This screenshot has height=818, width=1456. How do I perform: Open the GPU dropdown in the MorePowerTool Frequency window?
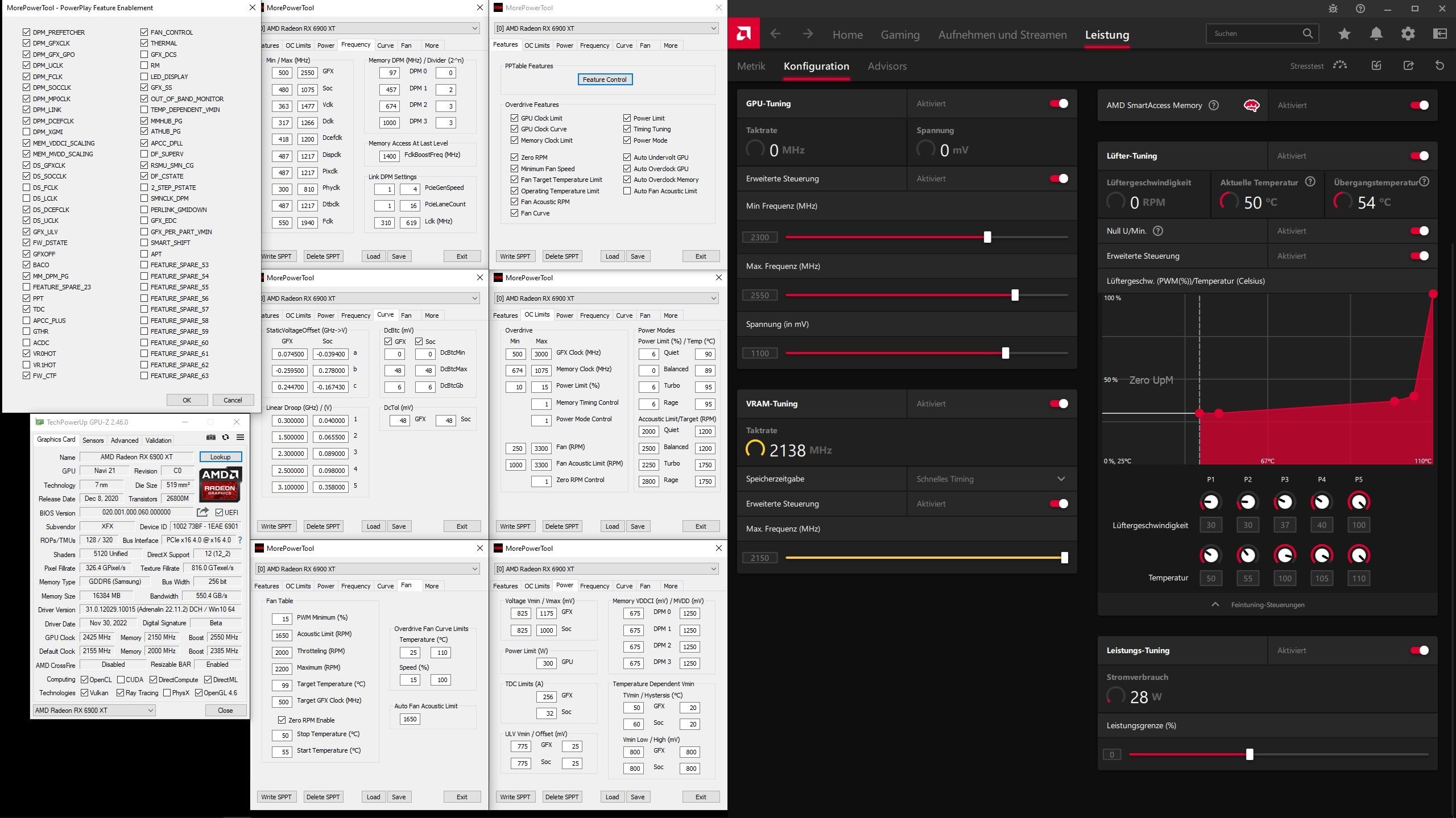[370, 28]
